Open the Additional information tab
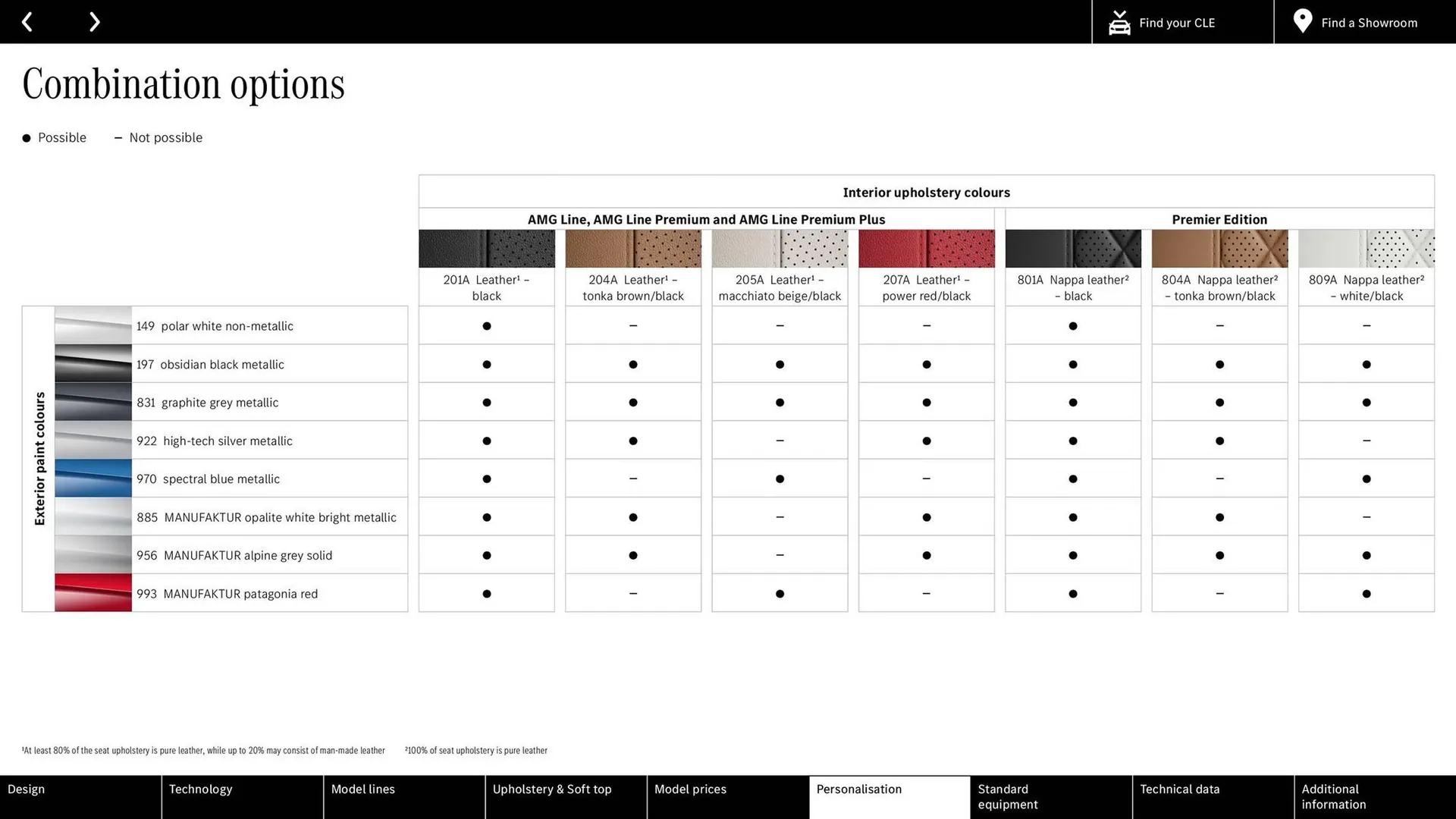The width and height of the screenshot is (1456, 819). (x=1374, y=796)
